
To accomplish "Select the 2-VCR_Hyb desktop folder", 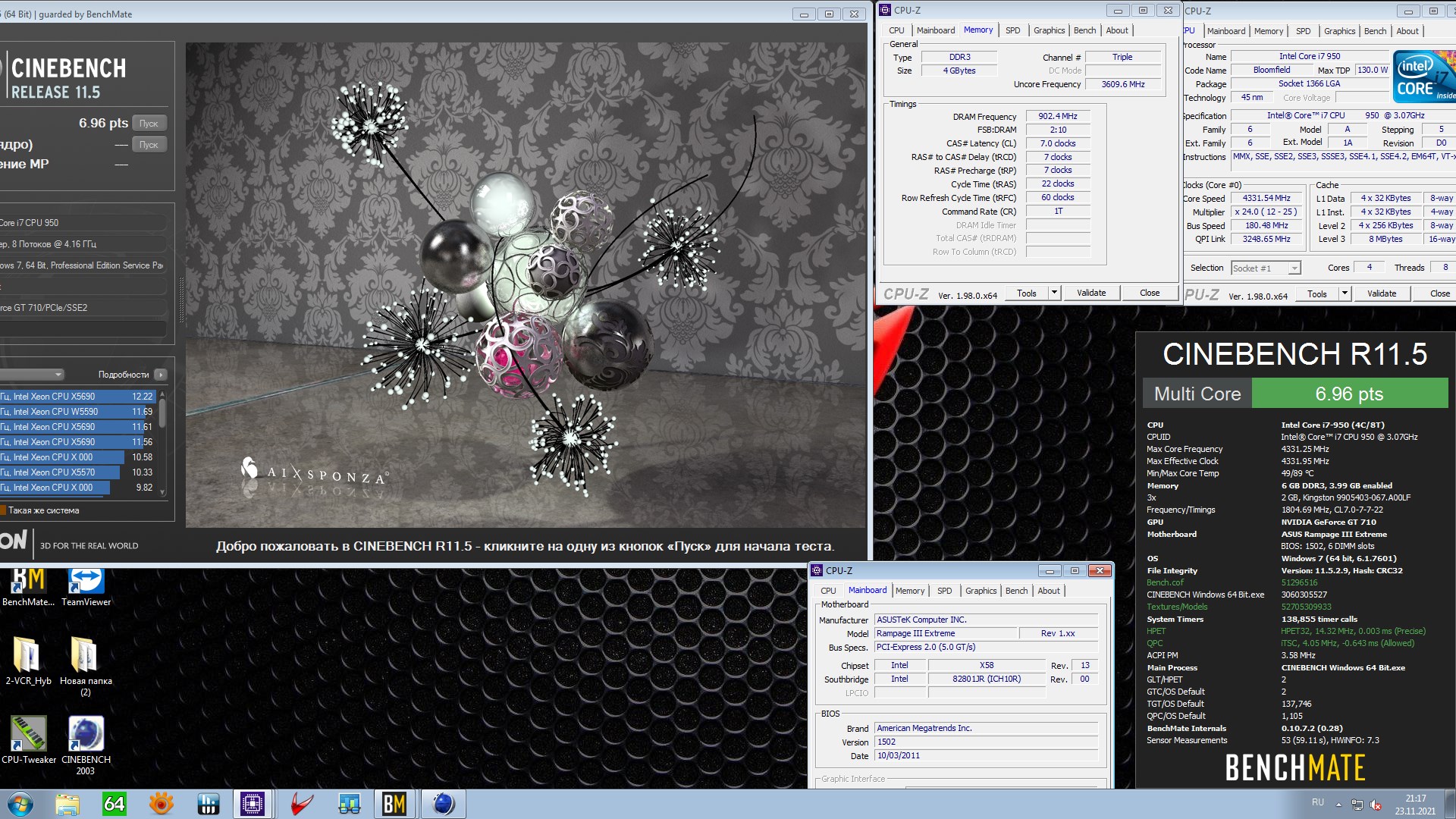I will pos(28,661).
